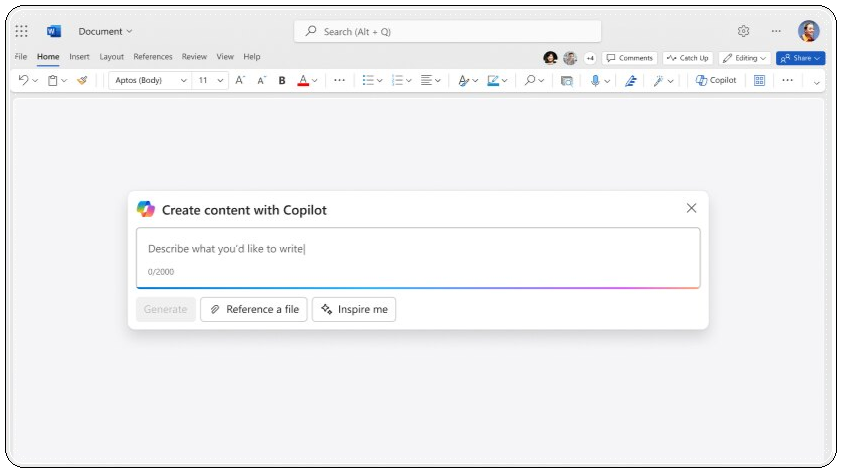Open Copilot from the ribbon
This screenshot has width=842, height=473.
[716, 80]
